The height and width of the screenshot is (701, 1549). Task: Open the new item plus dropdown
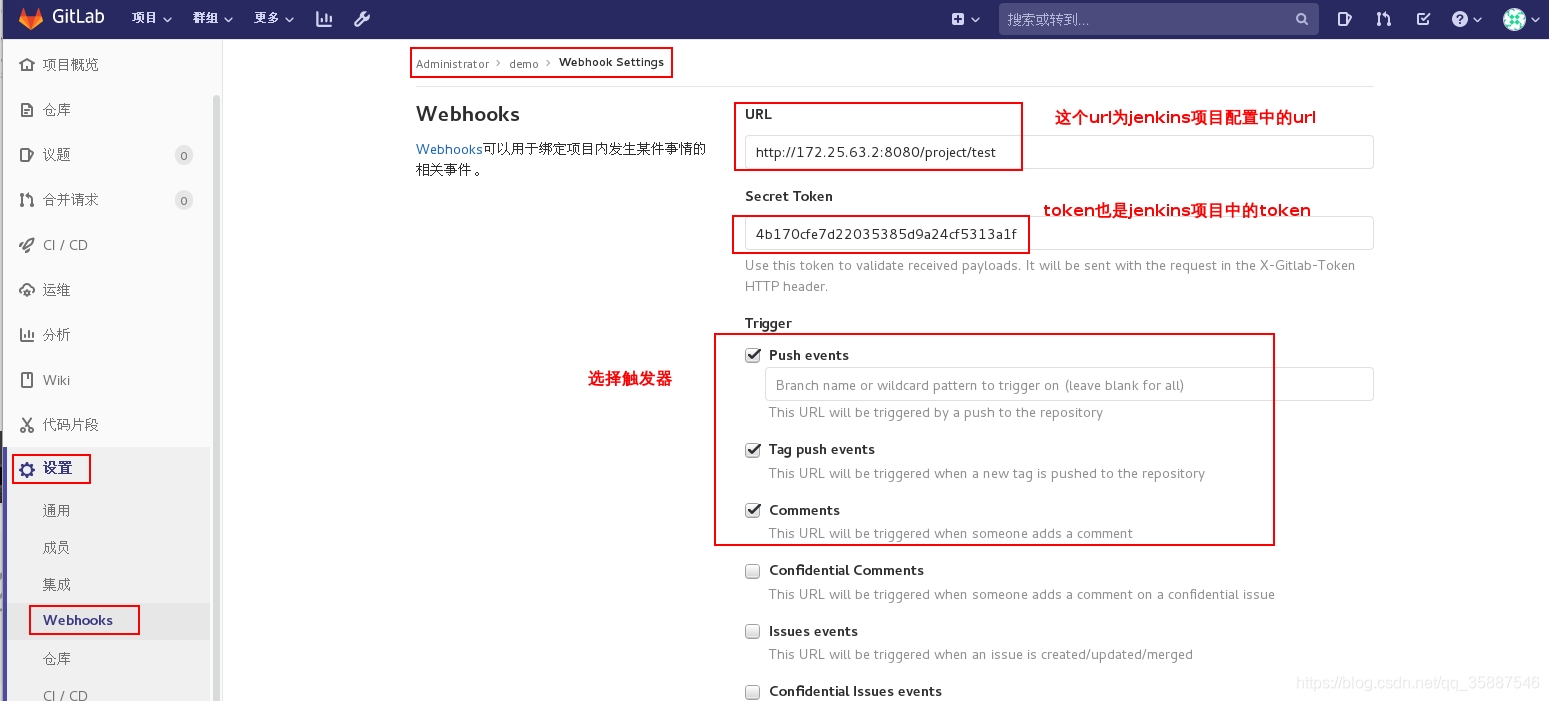point(966,18)
